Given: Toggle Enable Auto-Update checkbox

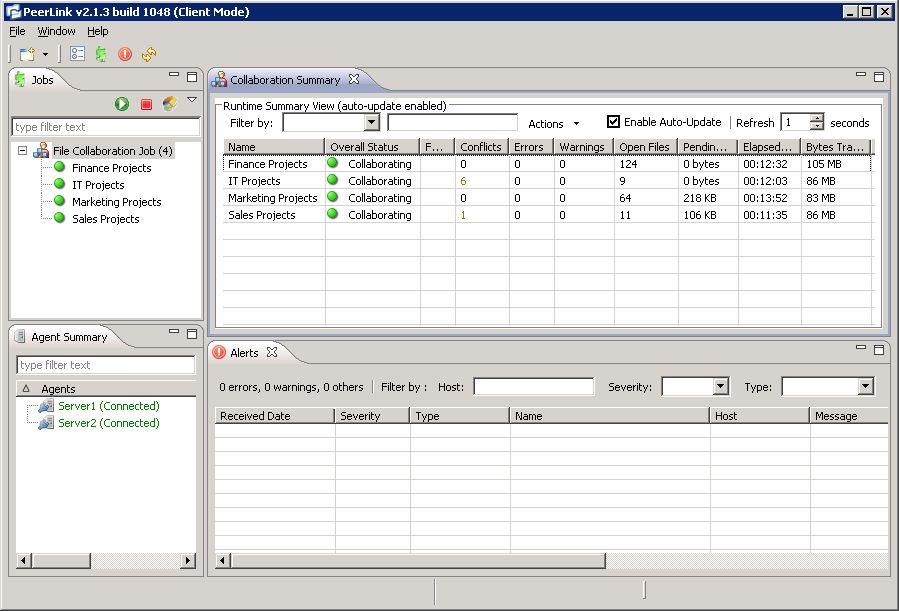Looking at the screenshot, I should tap(613, 122).
